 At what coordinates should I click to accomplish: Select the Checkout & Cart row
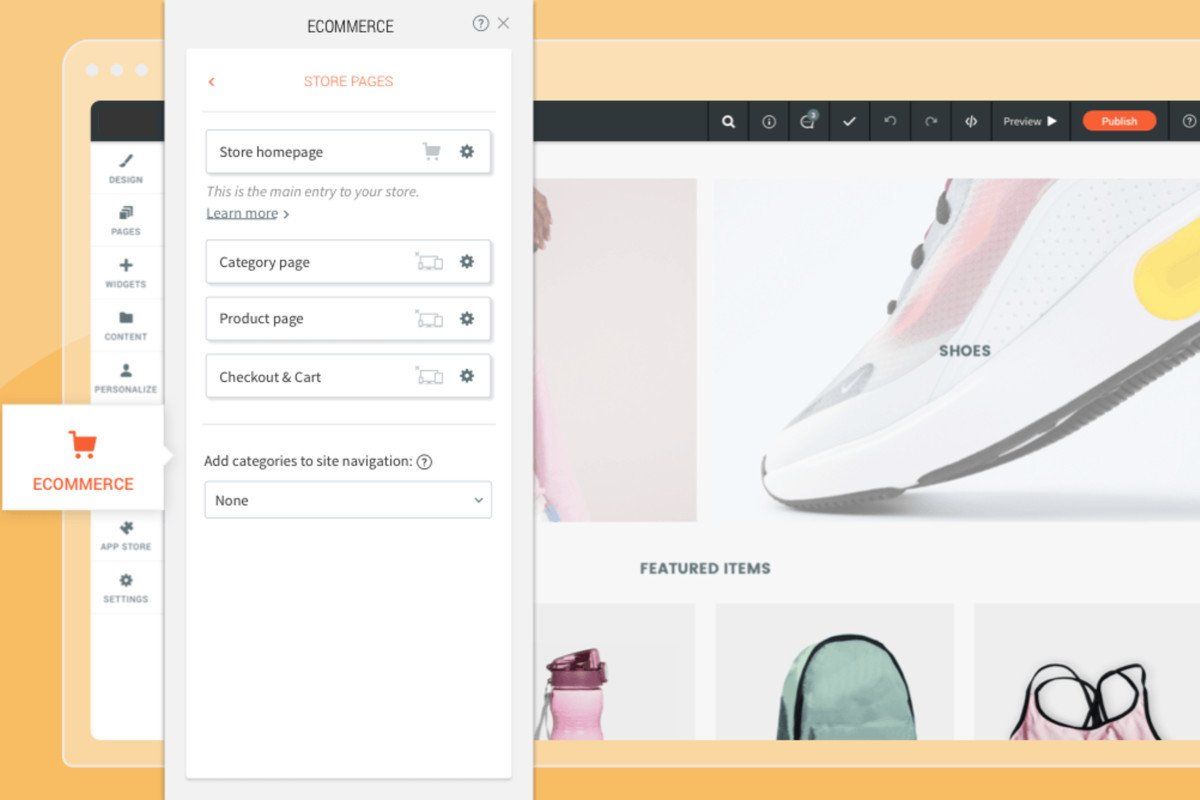click(348, 376)
